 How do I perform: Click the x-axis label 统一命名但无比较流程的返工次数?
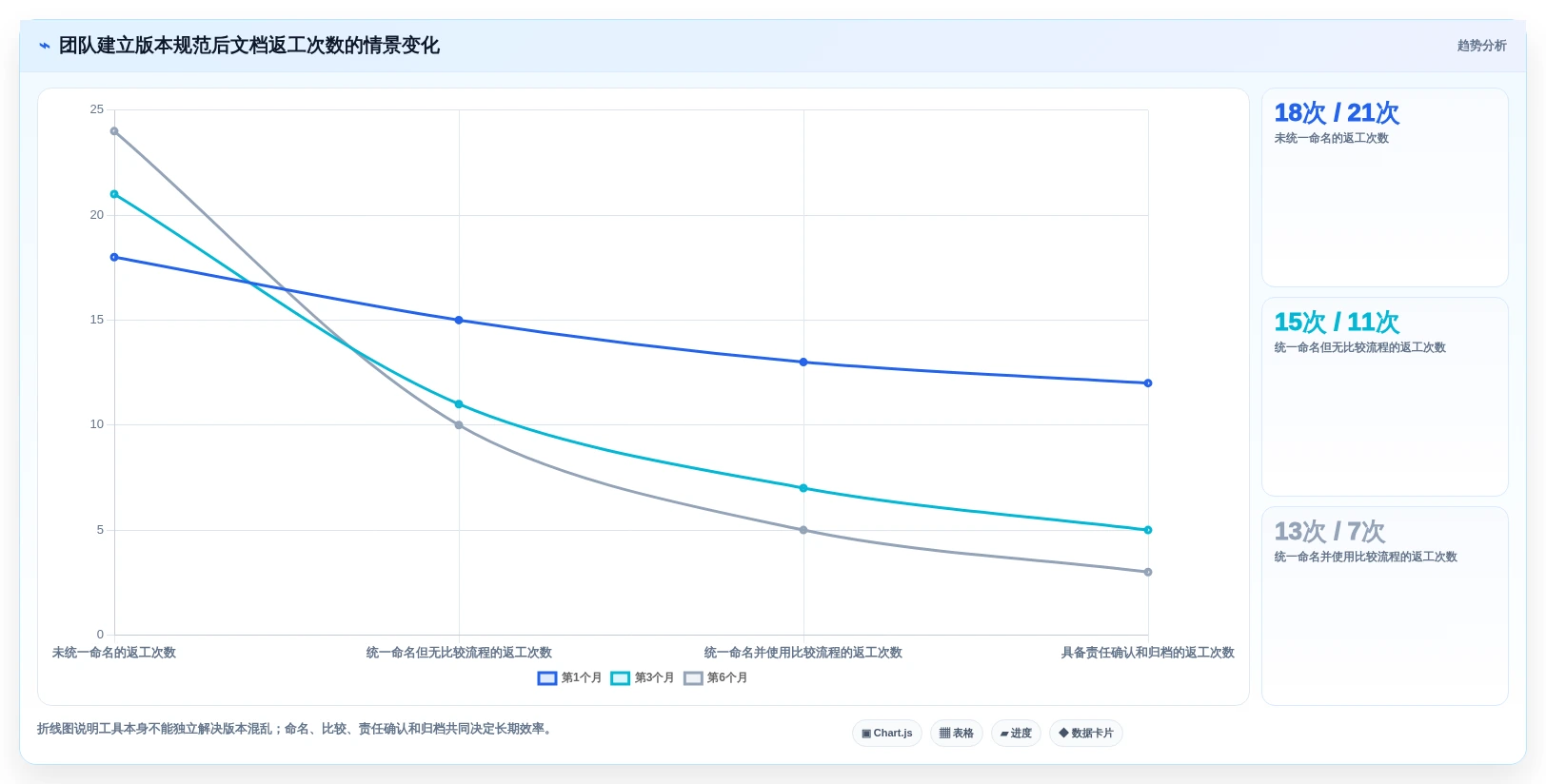[459, 653]
